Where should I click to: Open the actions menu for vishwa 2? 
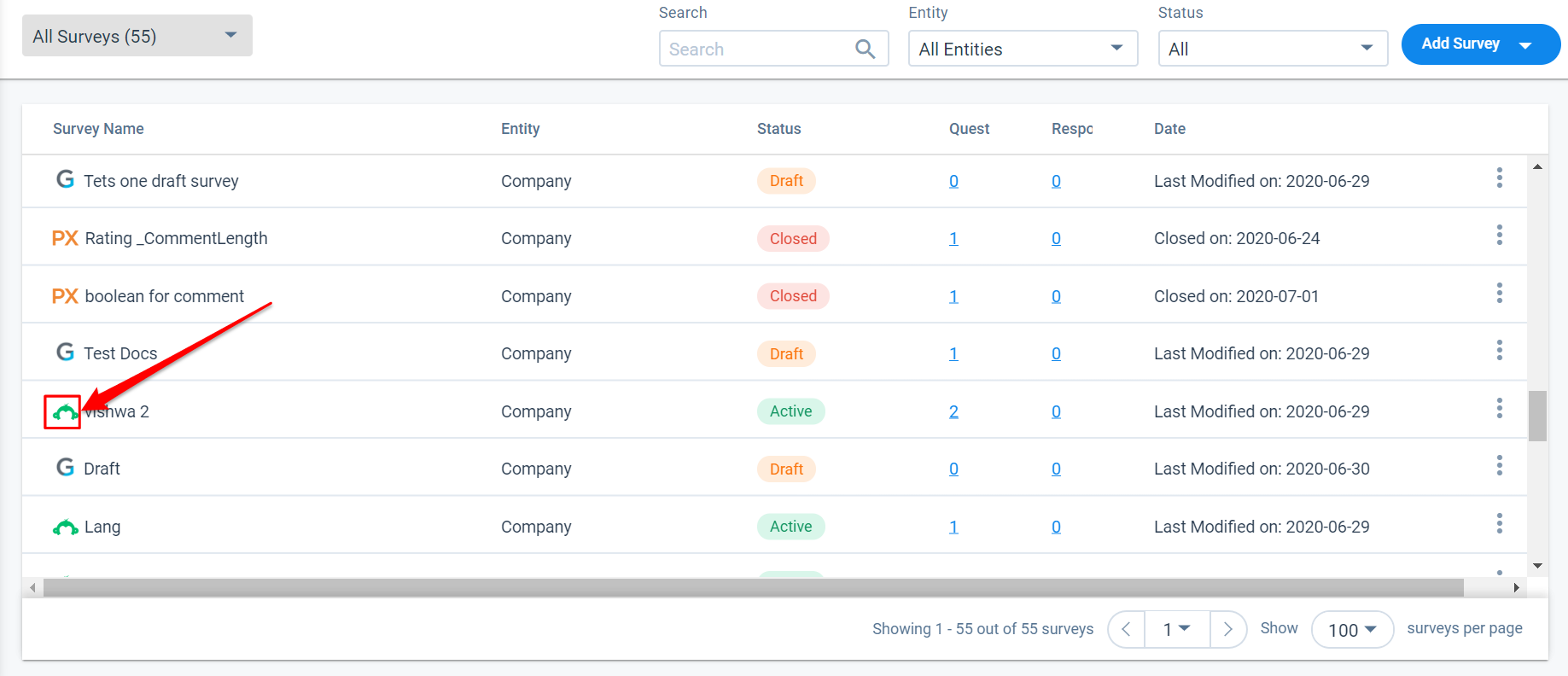[x=1499, y=409]
